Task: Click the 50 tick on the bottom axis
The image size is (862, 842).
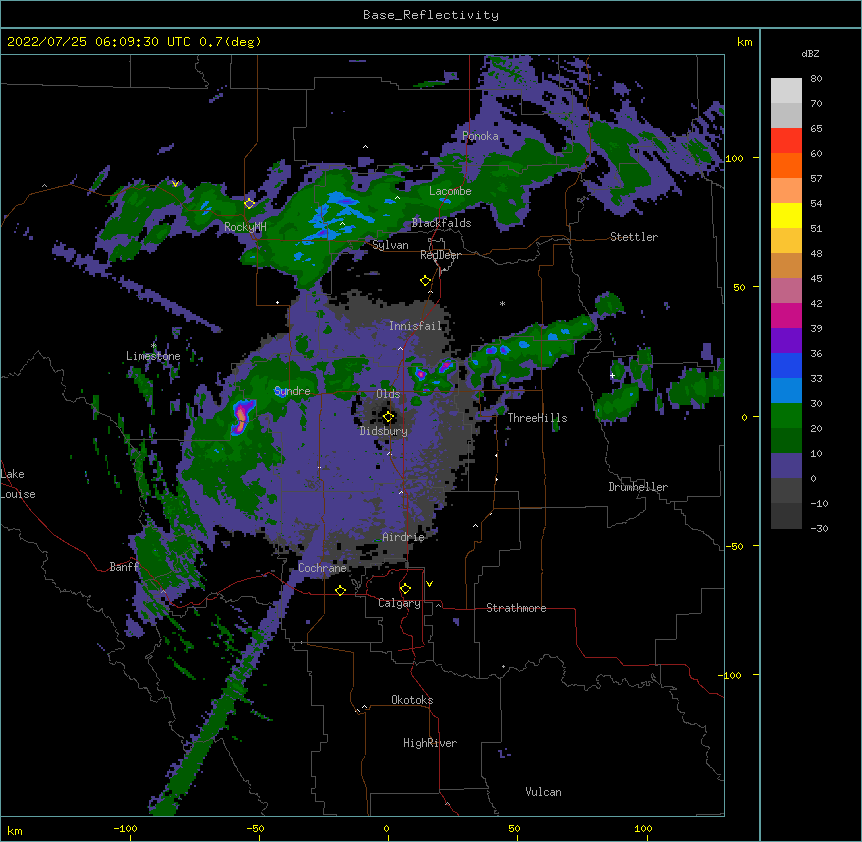Action: click(514, 828)
